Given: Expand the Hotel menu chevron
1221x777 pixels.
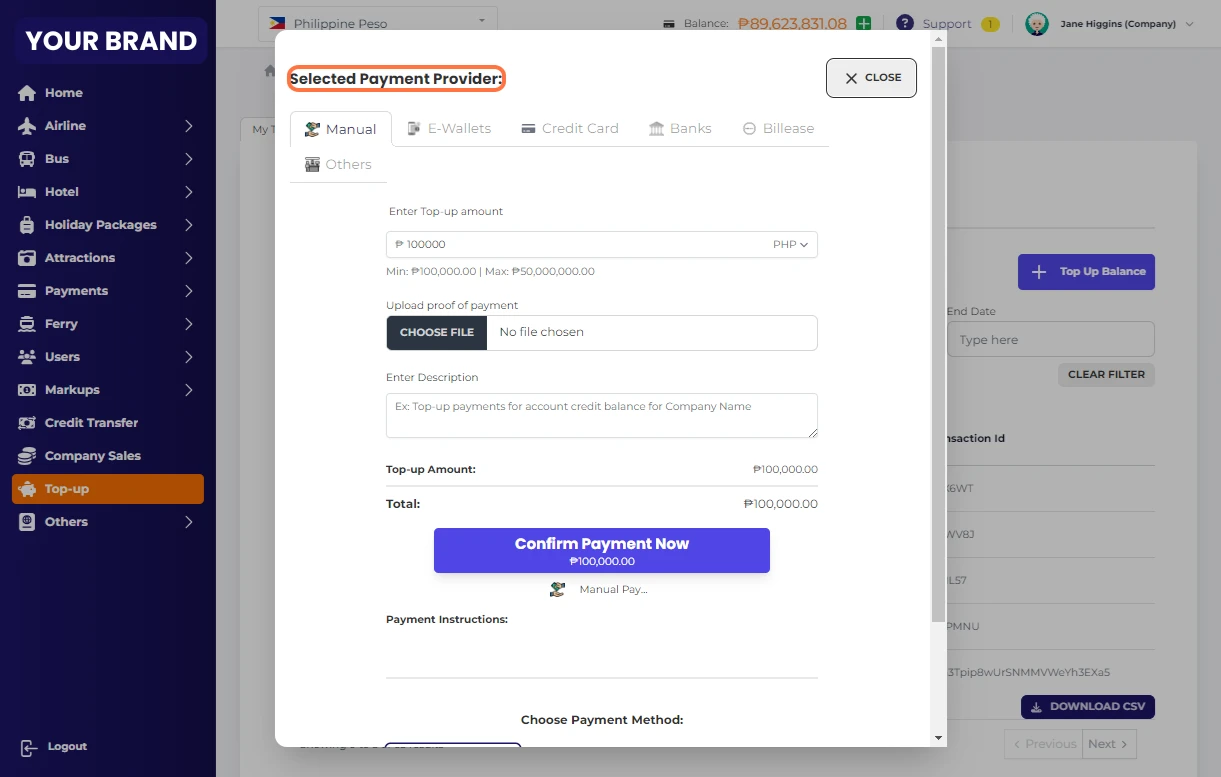Looking at the screenshot, I should pyautogui.click(x=188, y=192).
